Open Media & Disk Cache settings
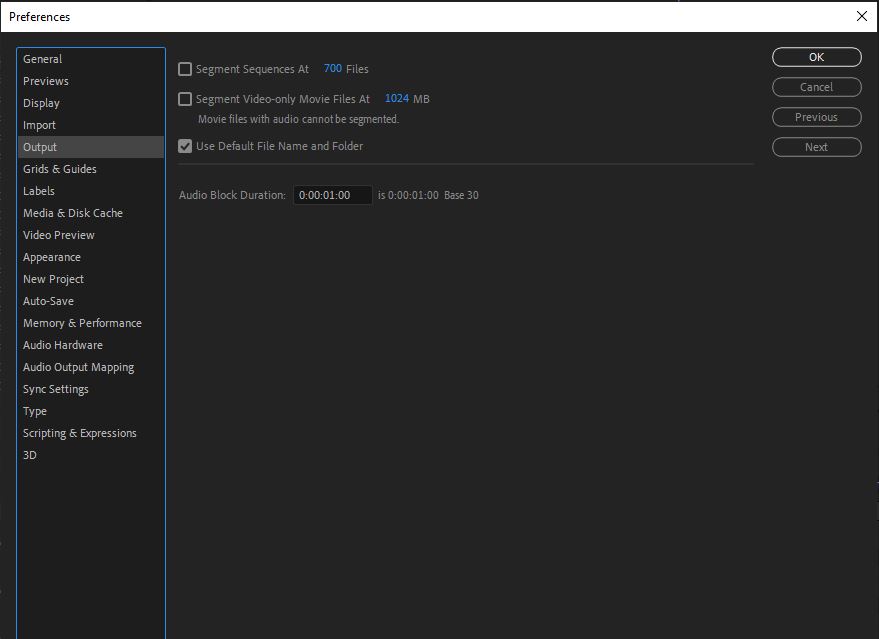Image resolution: width=879 pixels, height=639 pixels. (72, 213)
